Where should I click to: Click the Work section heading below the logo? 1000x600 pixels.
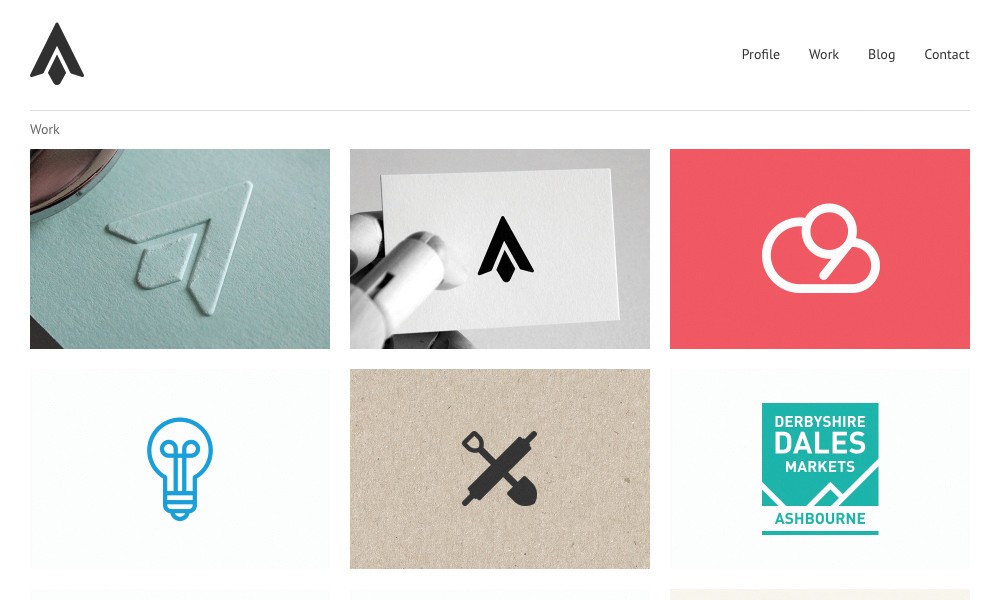click(x=45, y=129)
